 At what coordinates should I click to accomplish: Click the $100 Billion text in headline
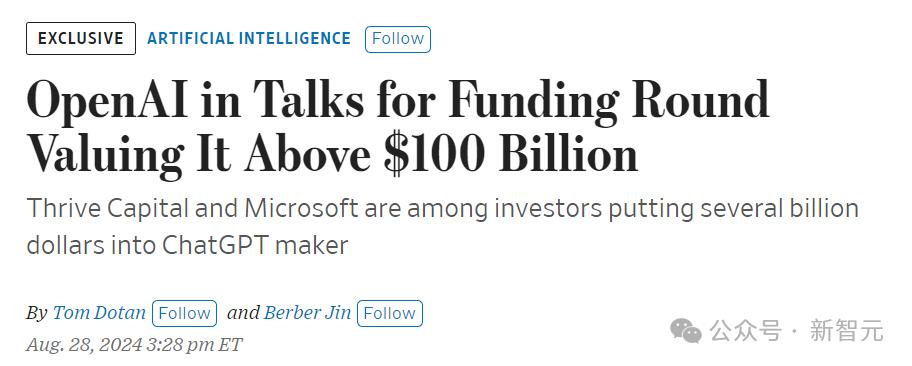coord(511,154)
